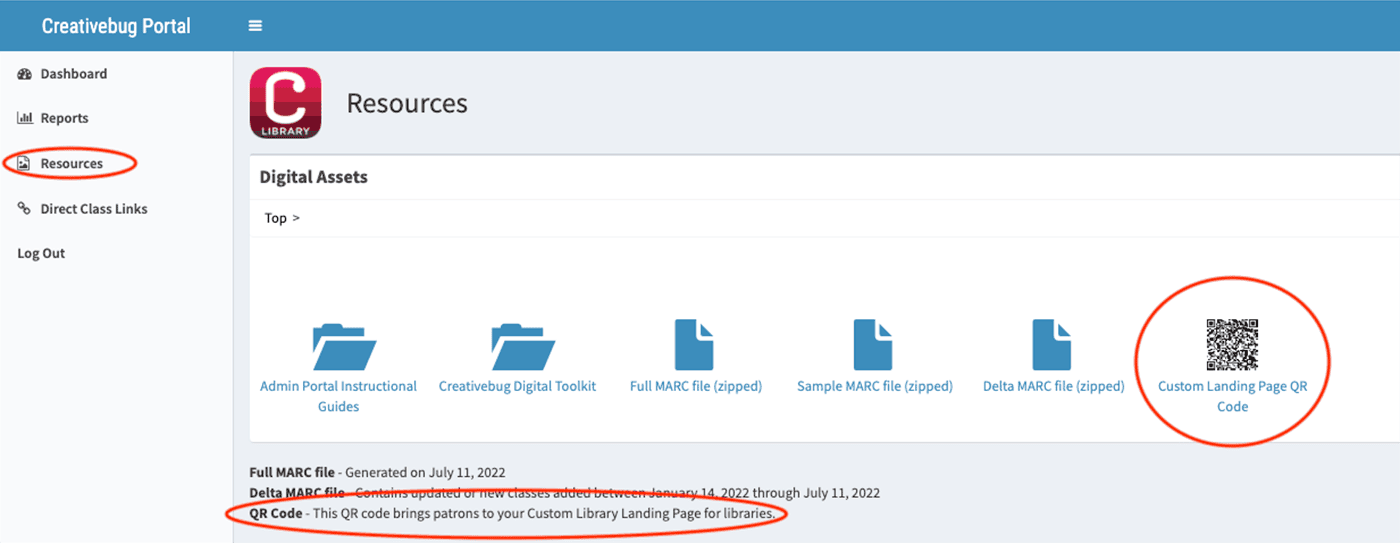Download Sample MARC file (zipped) link
Viewport: 1400px width, 543px height.
[x=875, y=386]
